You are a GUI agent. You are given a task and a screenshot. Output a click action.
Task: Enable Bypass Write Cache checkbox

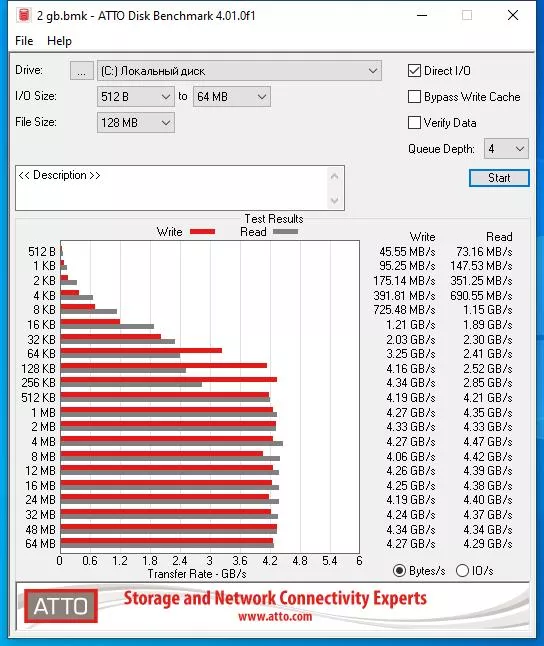414,97
